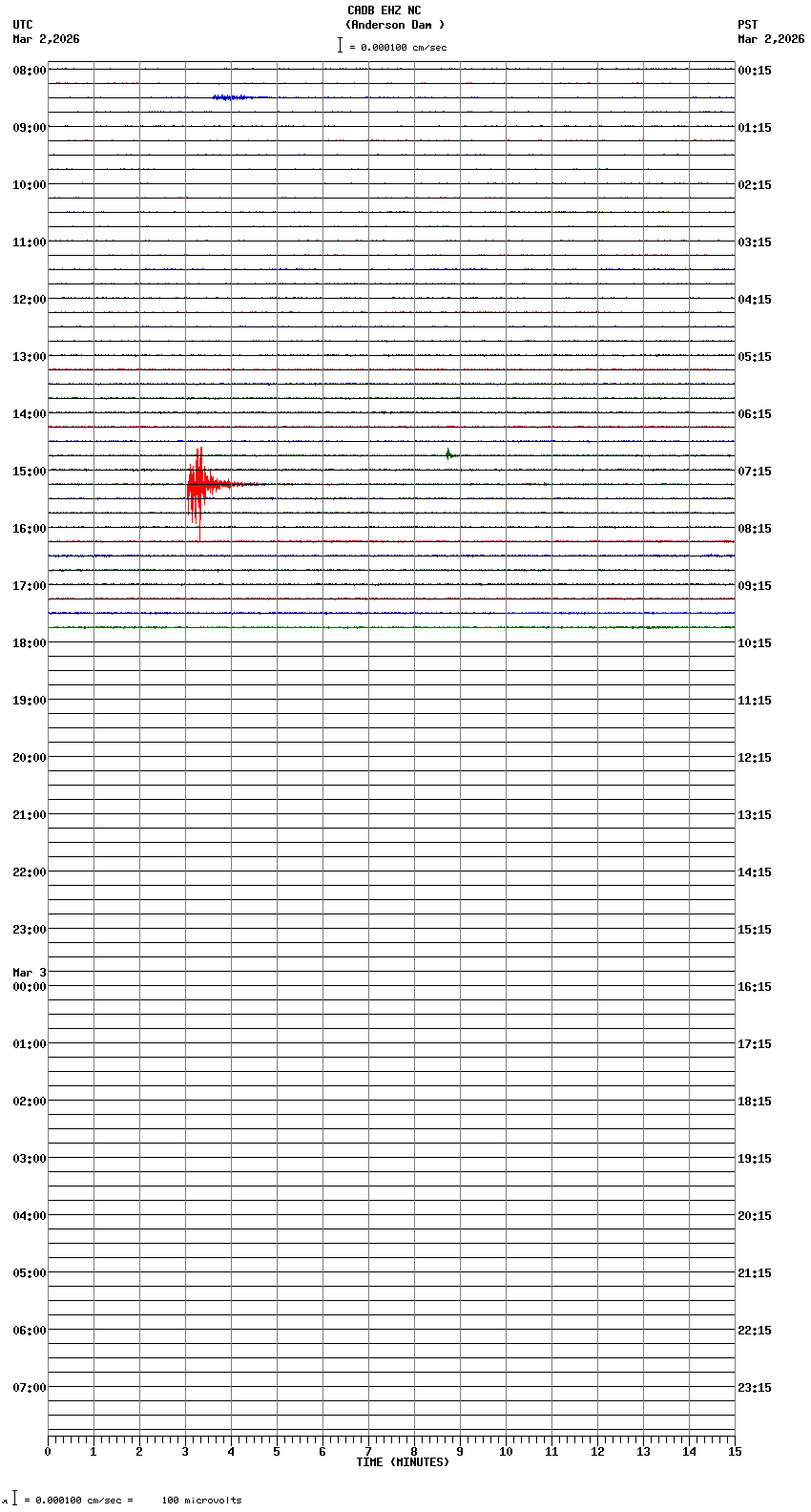Viewport: 811px width, 1512px height.
Task: Click the '0' minute tick label on bottom axis
Action: point(48,1452)
